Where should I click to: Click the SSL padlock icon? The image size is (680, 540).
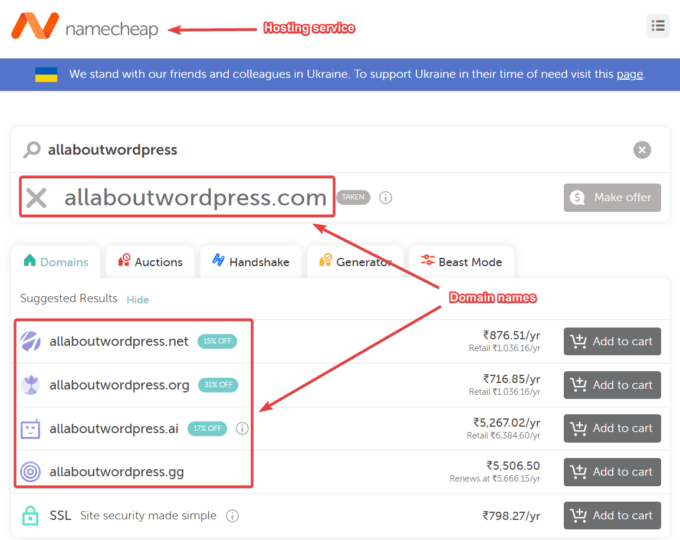pyautogui.click(x=30, y=515)
